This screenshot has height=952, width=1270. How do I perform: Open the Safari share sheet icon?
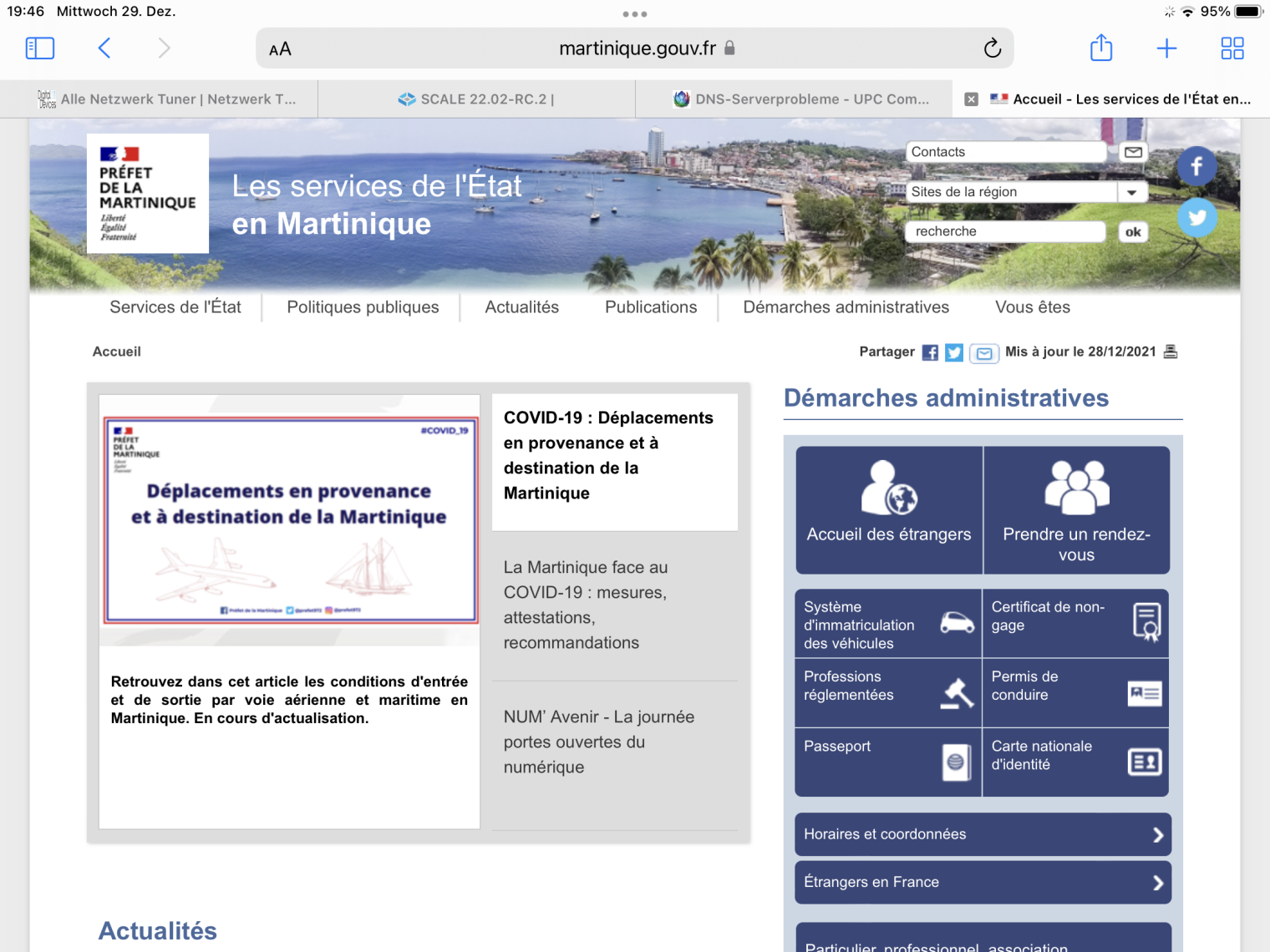[1101, 48]
